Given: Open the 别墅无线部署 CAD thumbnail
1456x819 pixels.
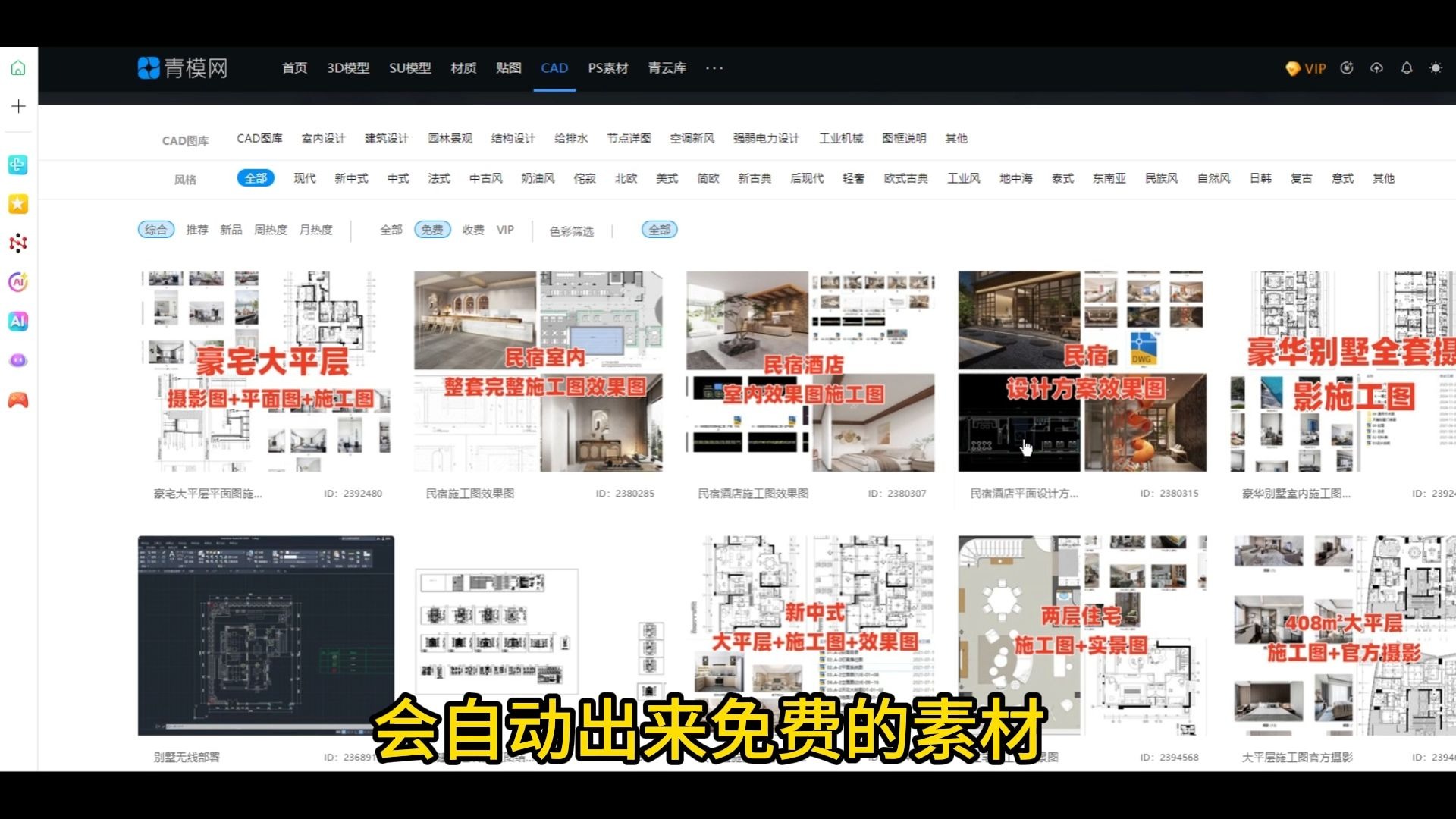Looking at the screenshot, I should pyautogui.click(x=266, y=635).
